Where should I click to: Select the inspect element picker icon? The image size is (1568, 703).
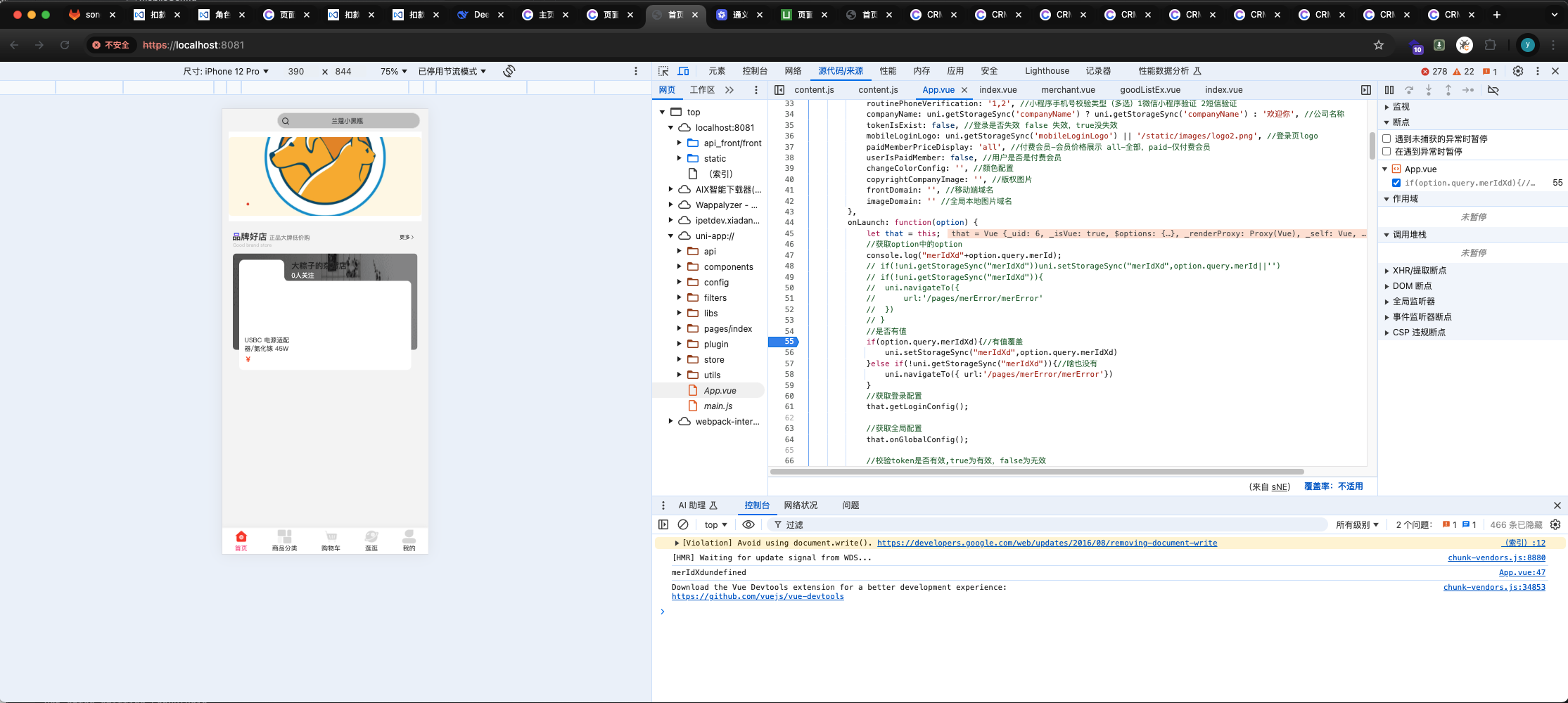[x=663, y=71]
